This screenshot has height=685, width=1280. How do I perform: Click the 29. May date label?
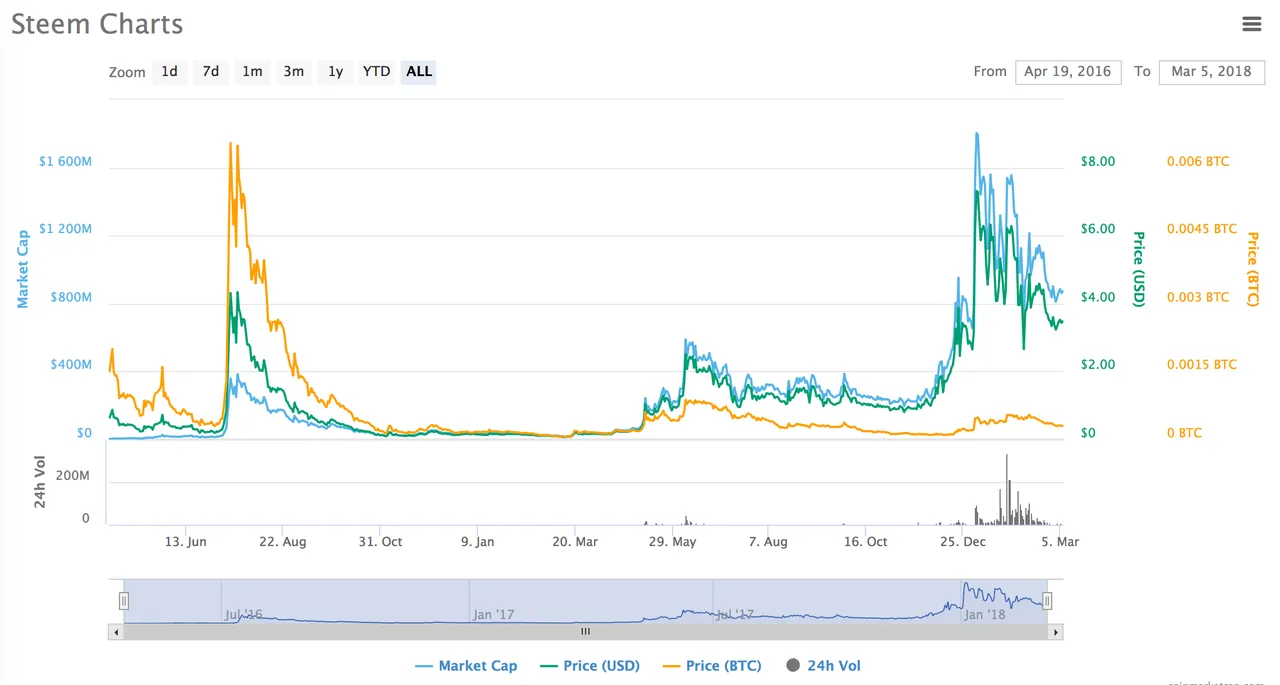click(672, 542)
